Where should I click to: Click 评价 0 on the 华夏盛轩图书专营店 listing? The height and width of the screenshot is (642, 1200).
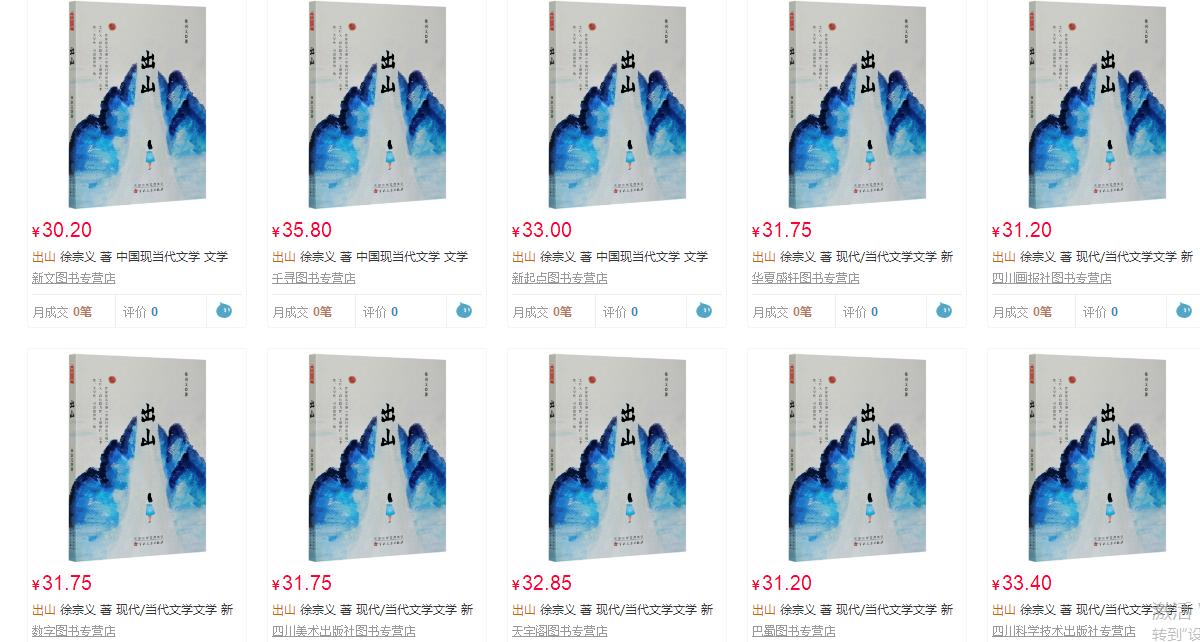(860, 312)
